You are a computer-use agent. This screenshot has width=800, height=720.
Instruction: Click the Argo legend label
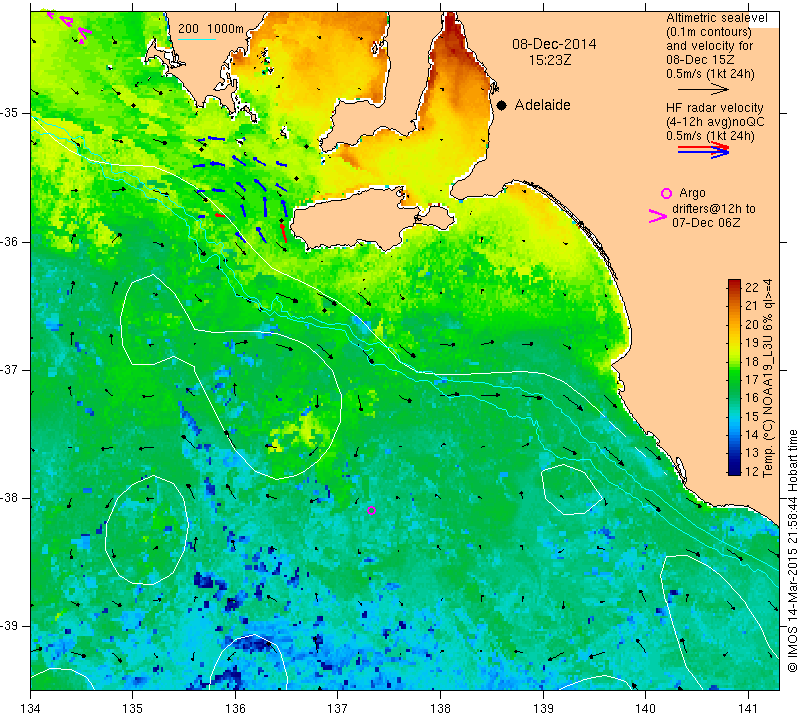tap(692, 193)
